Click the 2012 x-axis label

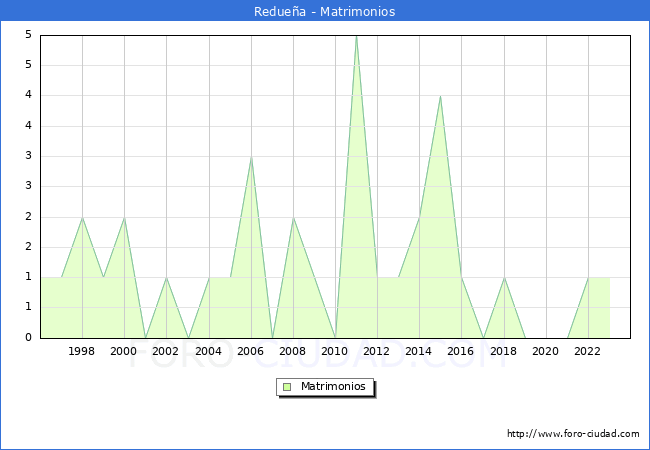pos(377,352)
